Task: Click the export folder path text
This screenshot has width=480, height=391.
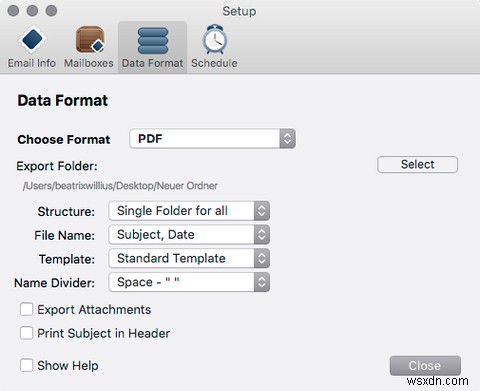Action: [x=120, y=186]
